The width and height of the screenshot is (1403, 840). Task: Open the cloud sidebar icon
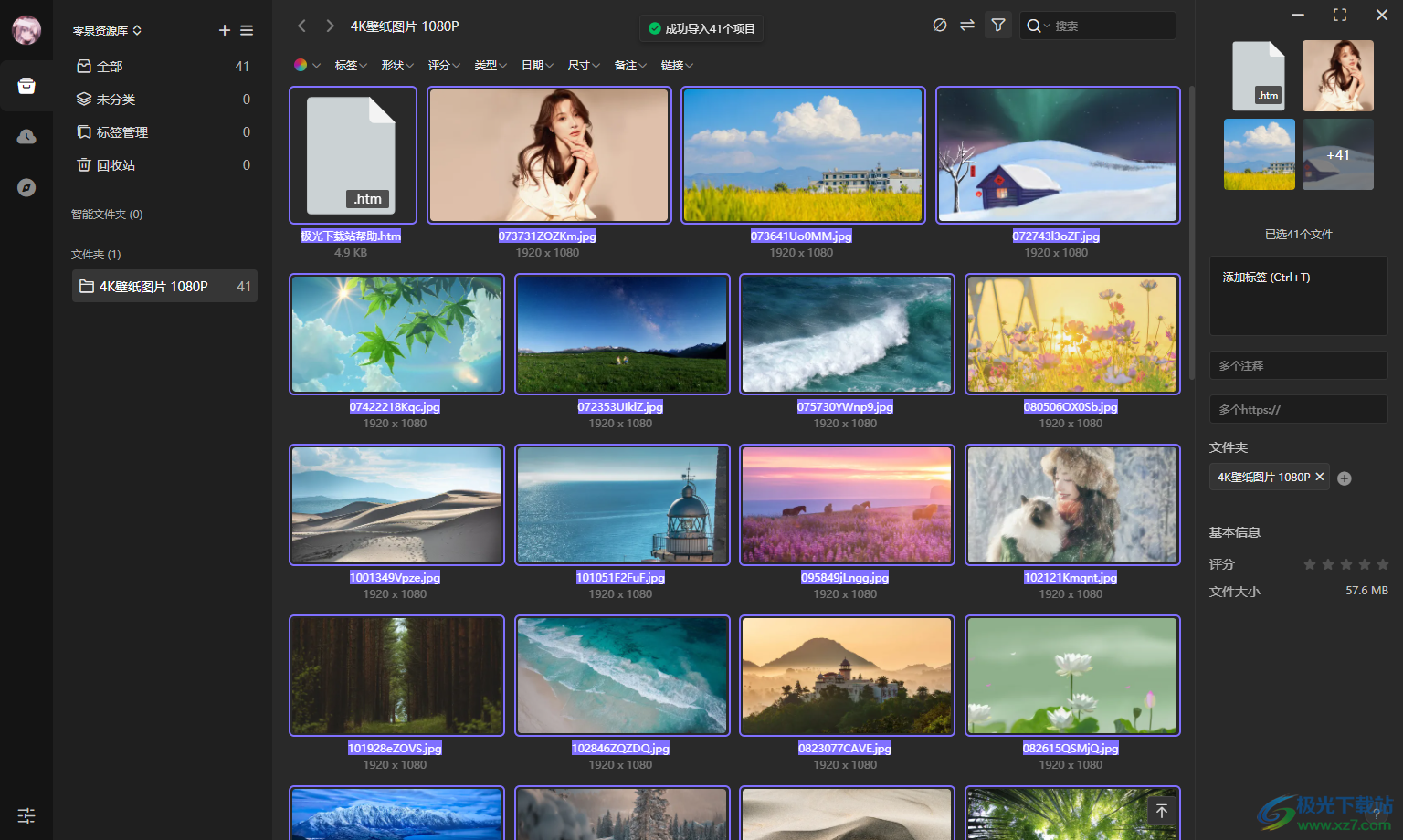[x=26, y=137]
